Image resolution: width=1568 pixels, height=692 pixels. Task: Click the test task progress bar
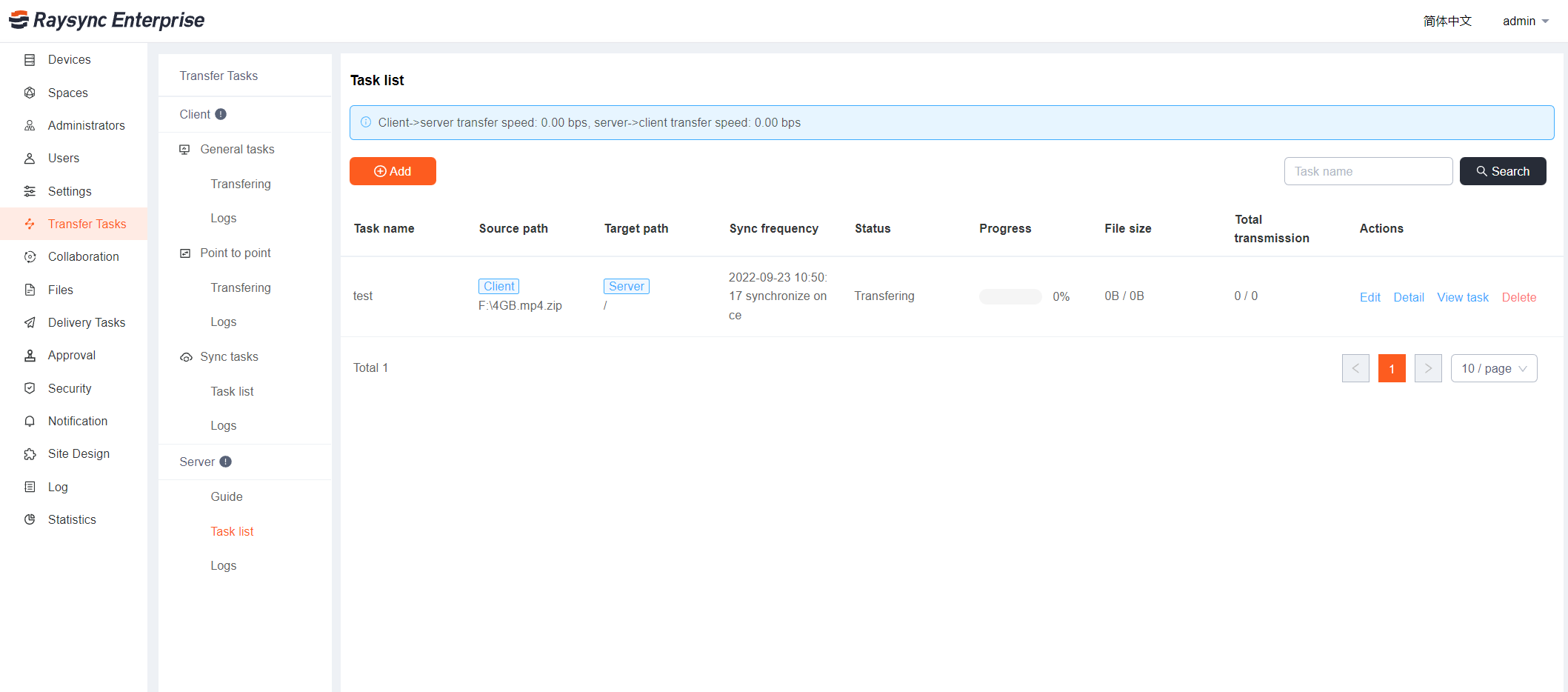click(x=1010, y=296)
